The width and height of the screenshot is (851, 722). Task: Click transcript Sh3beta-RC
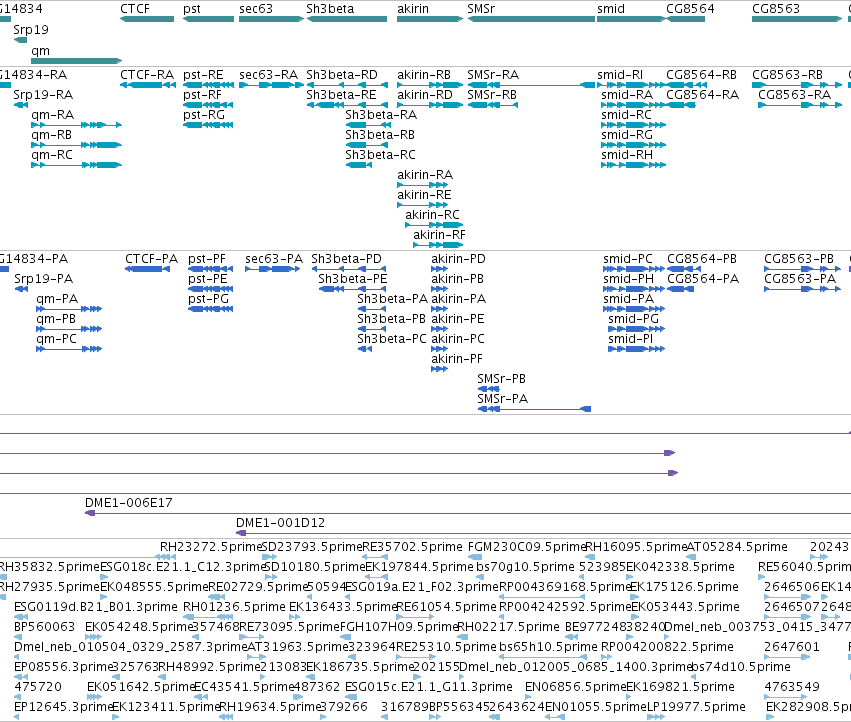[x=359, y=165]
